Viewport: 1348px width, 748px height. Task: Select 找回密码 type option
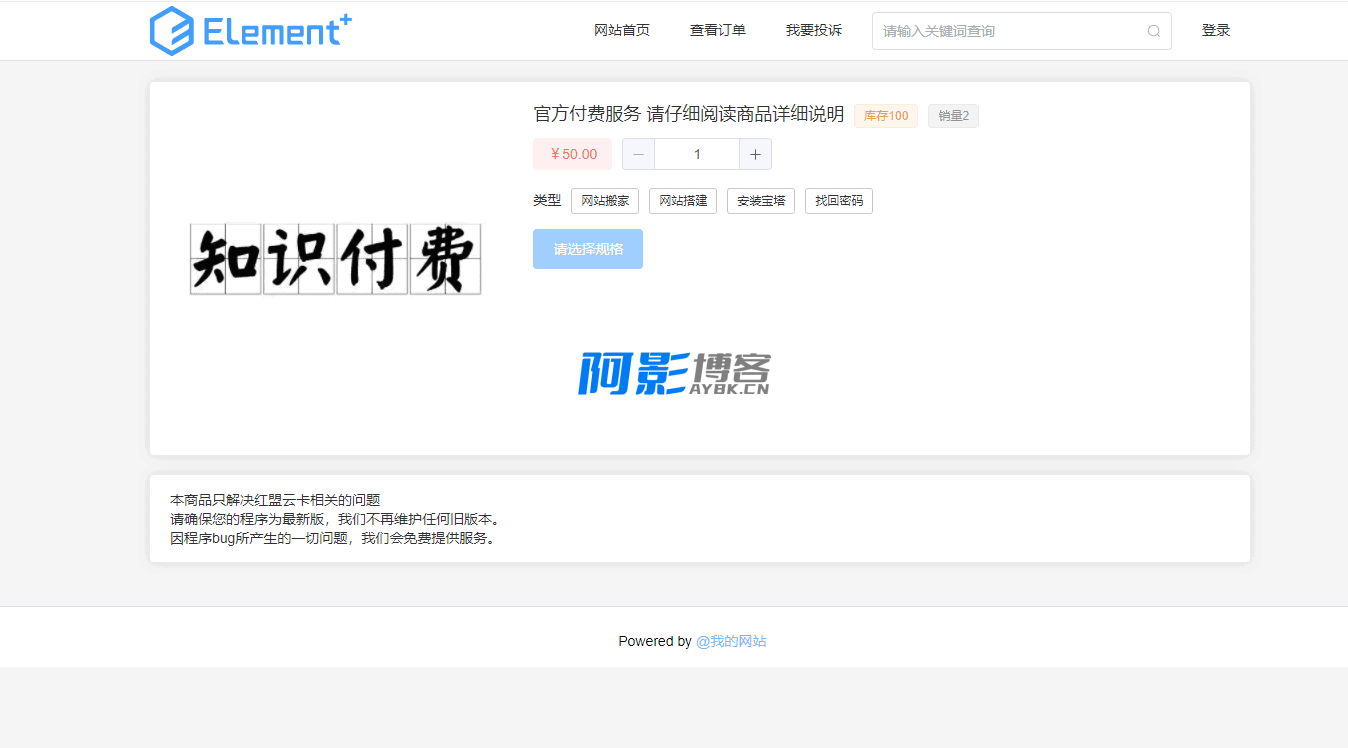tap(839, 201)
